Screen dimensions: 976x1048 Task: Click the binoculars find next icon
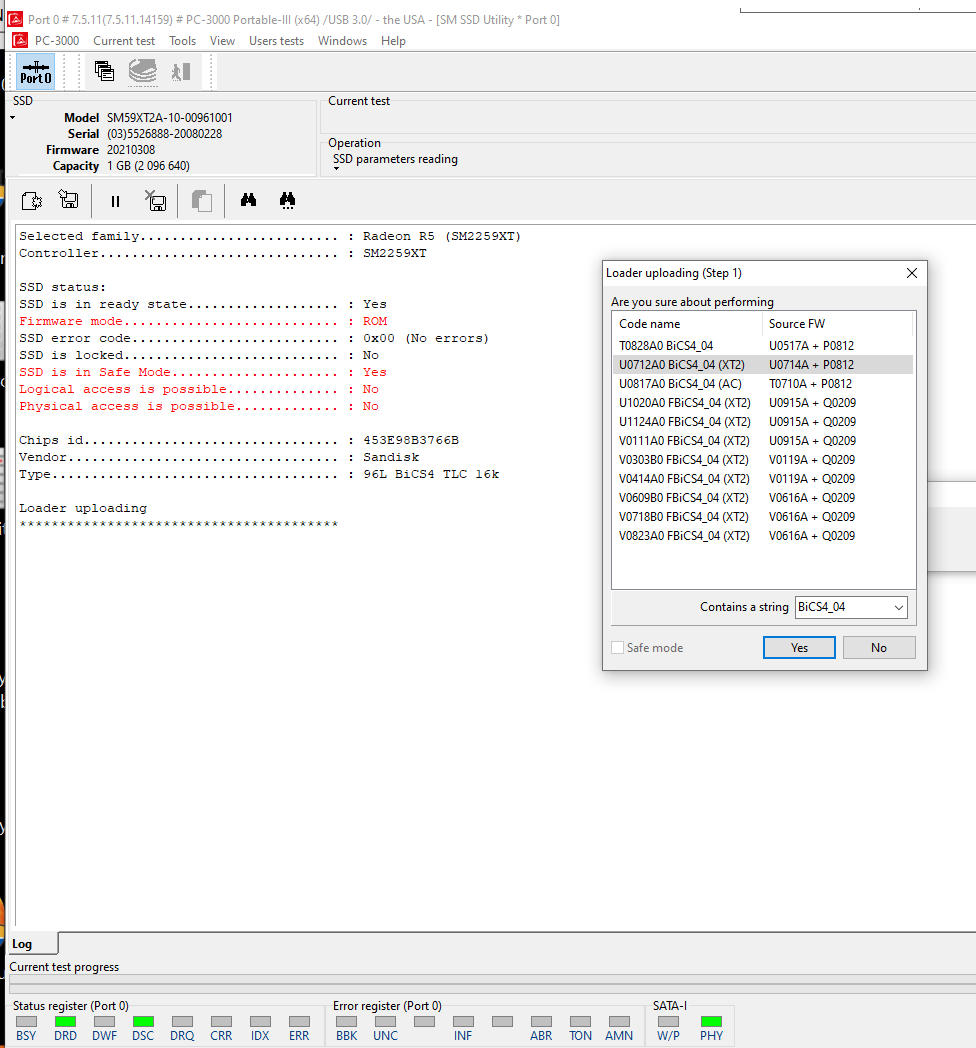pos(287,201)
